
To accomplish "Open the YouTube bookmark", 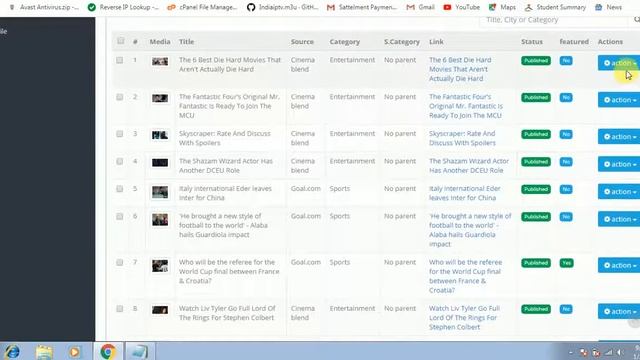I will 462,7.
